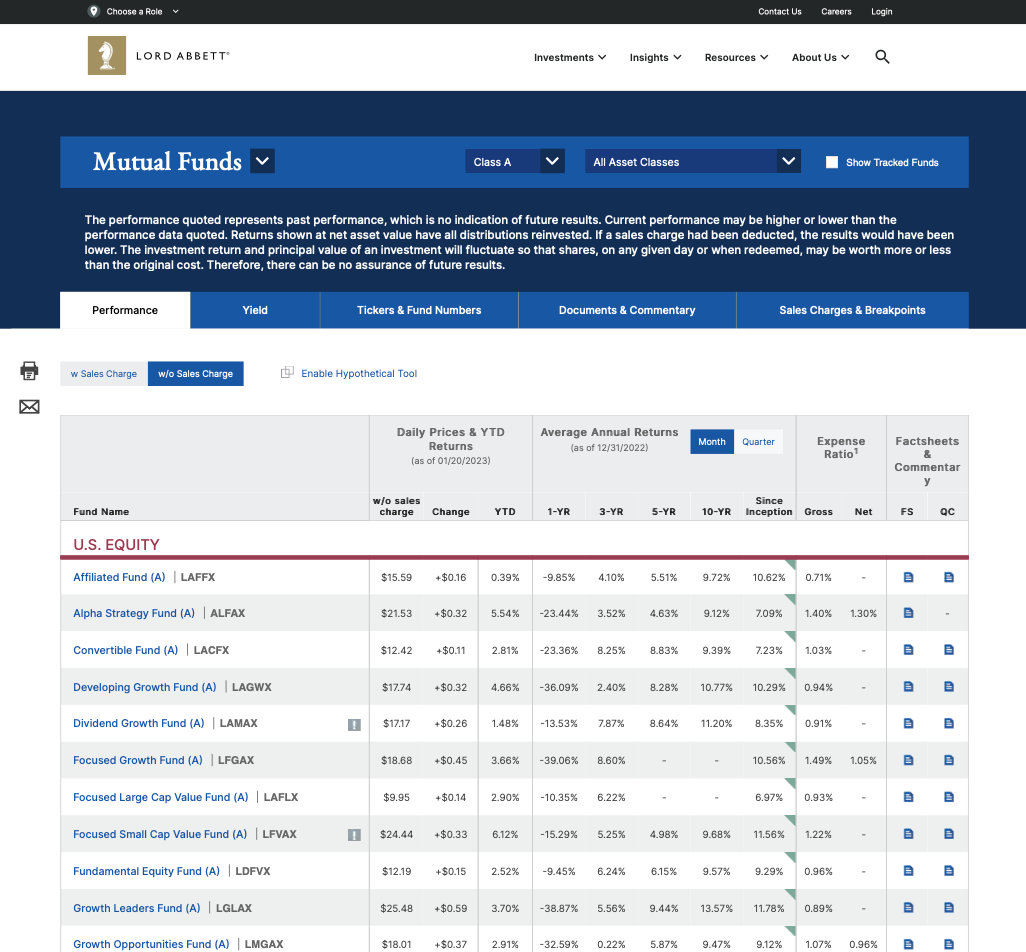Screen dimensions: 1026x952
Task: Switch to w Sales Charge view
Action: [104, 374]
